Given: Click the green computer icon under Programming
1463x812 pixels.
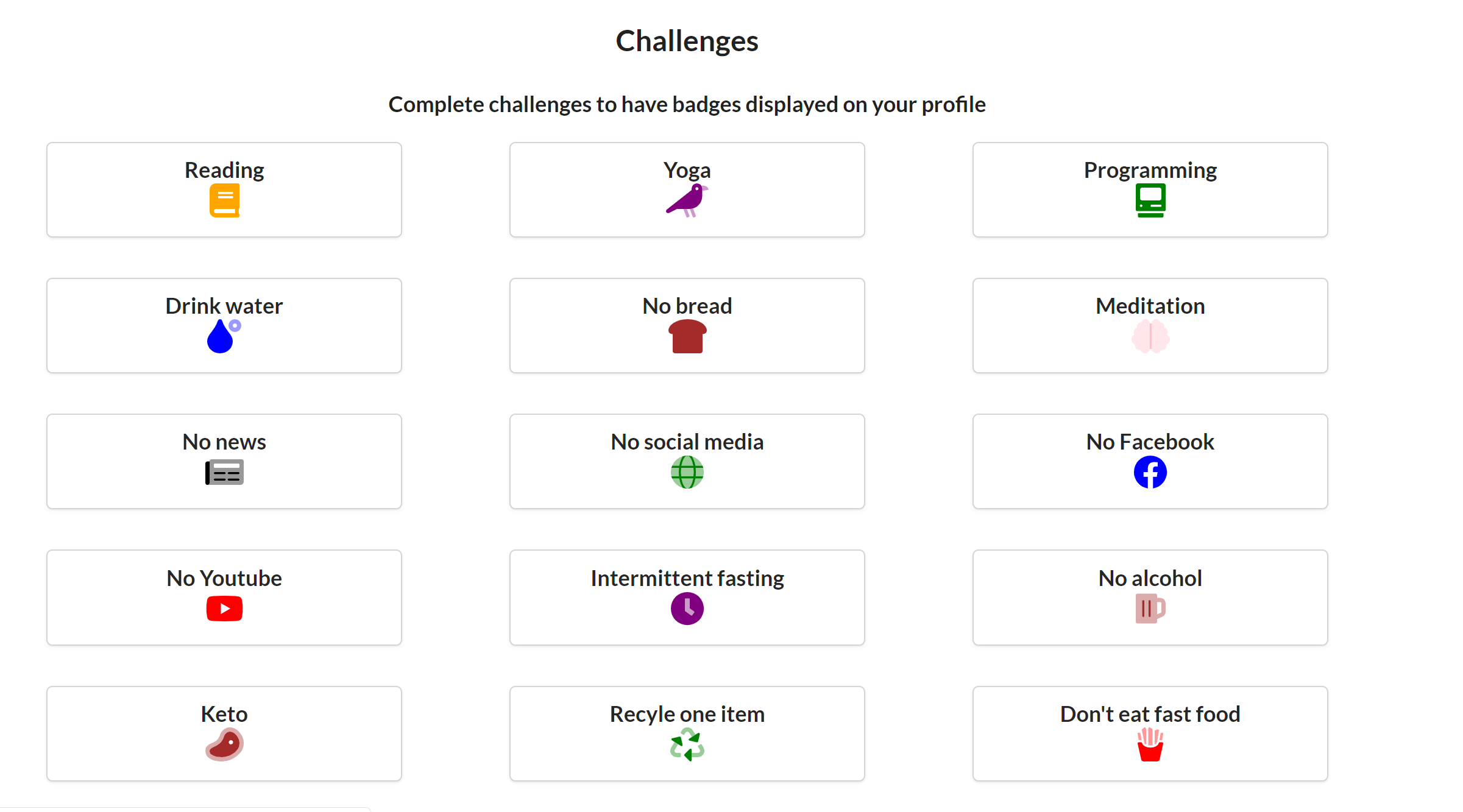Looking at the screenshot, I should 1150,200.
